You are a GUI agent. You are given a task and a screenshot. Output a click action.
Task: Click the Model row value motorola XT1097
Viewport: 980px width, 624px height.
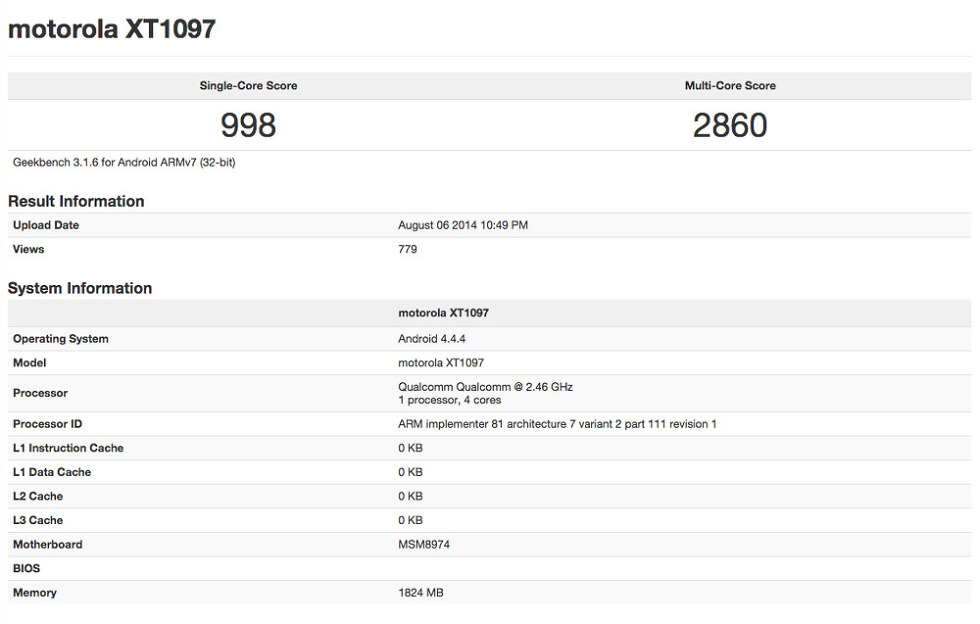coord(441,363)
